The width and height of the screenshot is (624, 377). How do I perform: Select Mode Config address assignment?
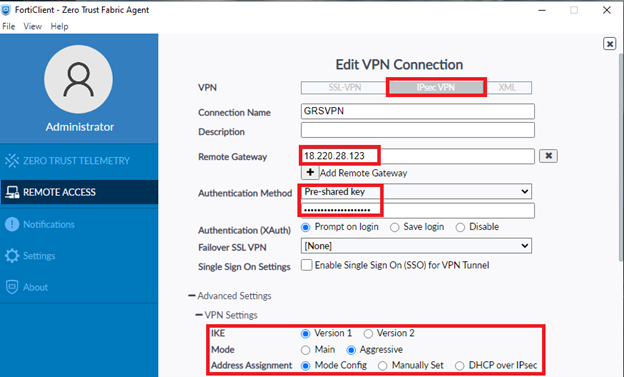306,366
